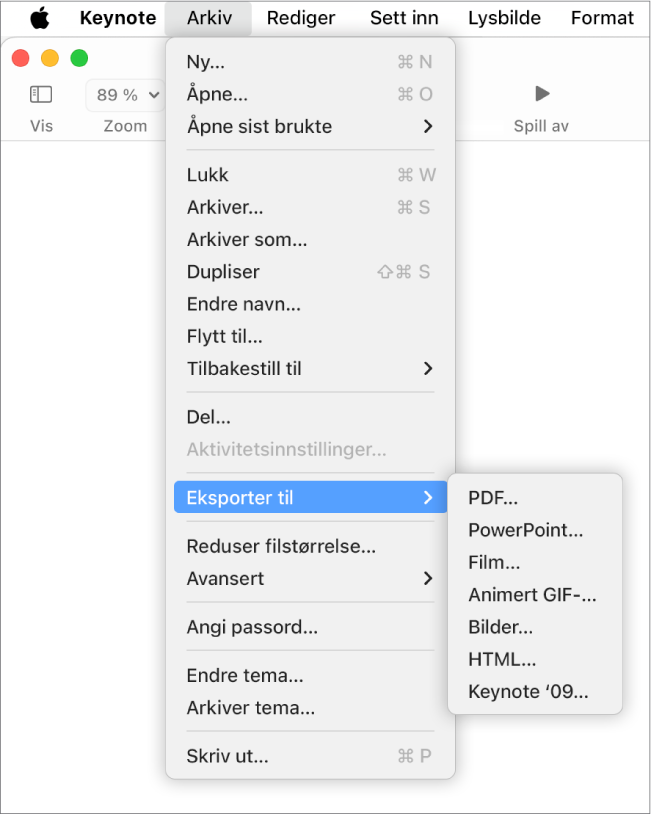Select Skriv ut… menu item

pyautogui.click(x=310, y=756)
